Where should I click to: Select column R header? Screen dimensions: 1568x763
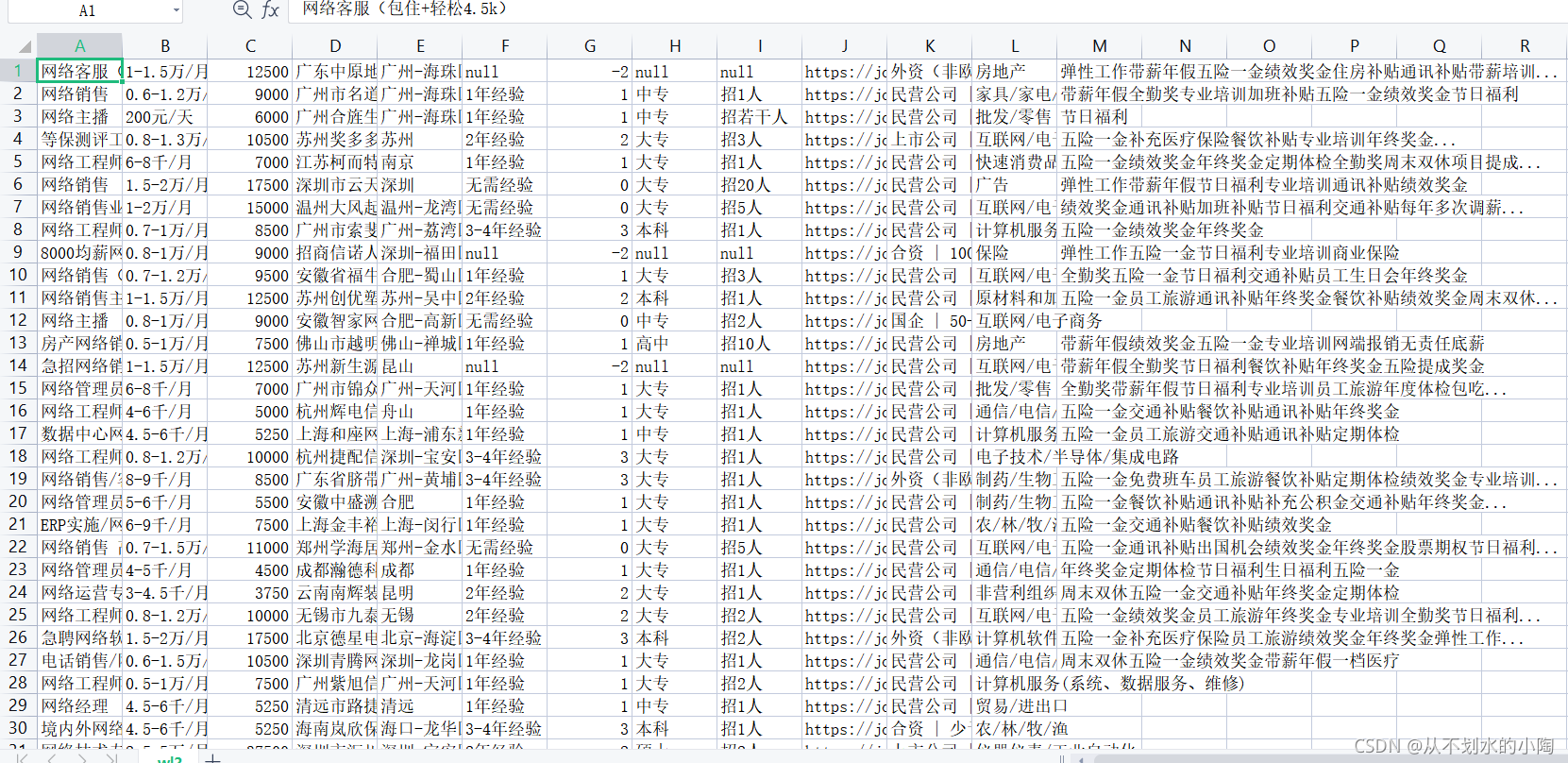coord(1525,45)
